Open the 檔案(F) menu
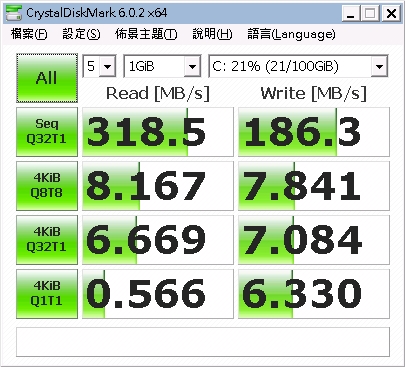This screenshot has width=405, height=367. coord(29,34)
